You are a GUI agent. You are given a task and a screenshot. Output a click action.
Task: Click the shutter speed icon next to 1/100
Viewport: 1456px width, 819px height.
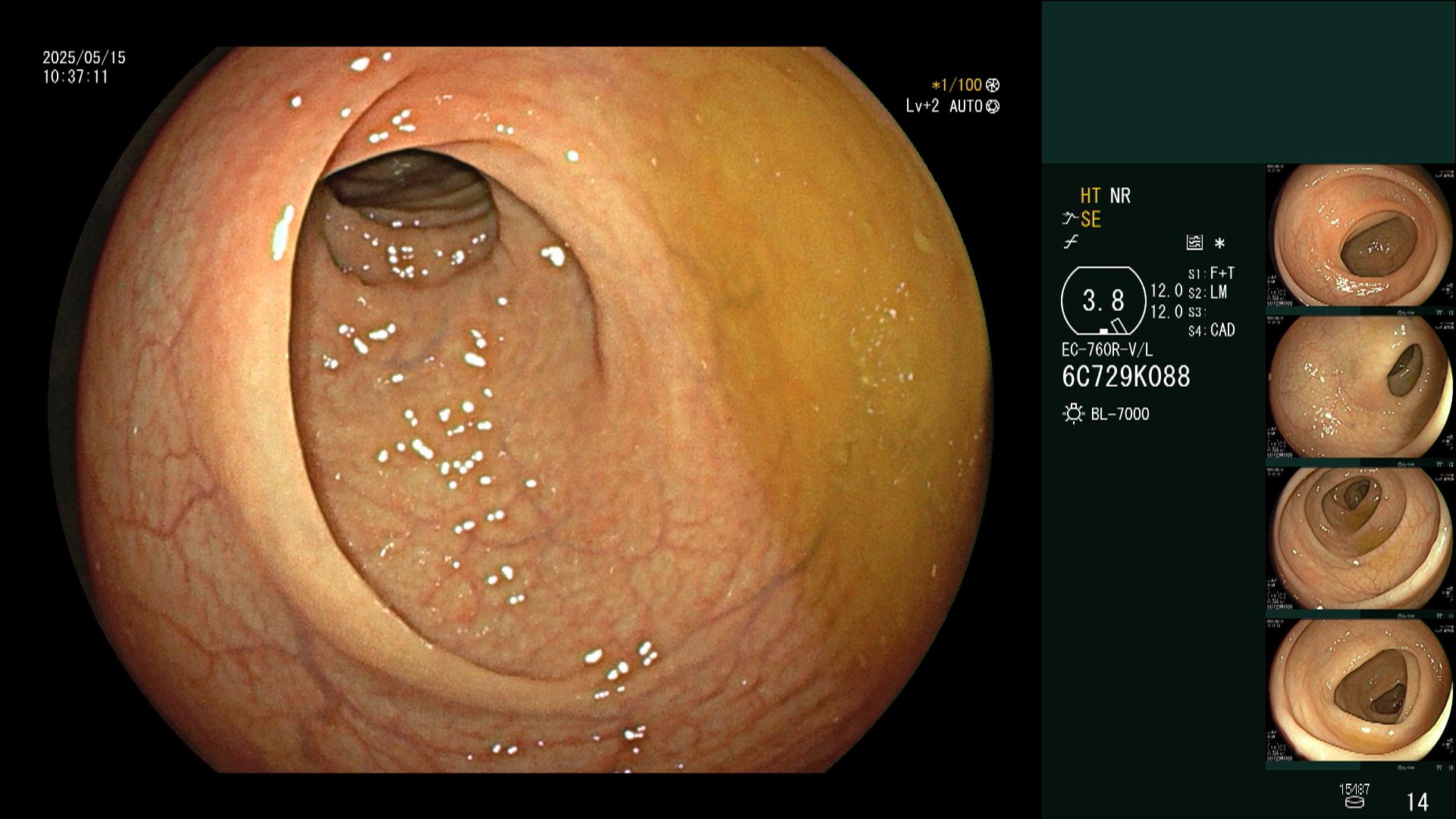993,85
